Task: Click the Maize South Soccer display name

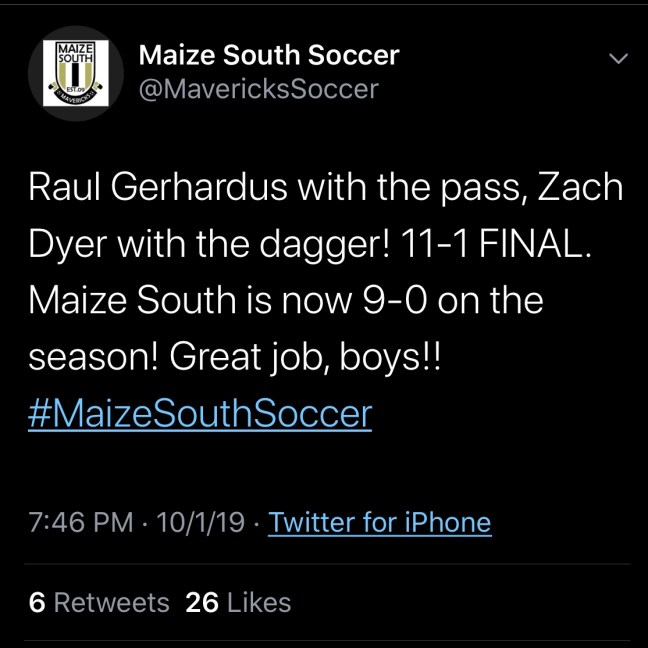Action: (269, 54)
